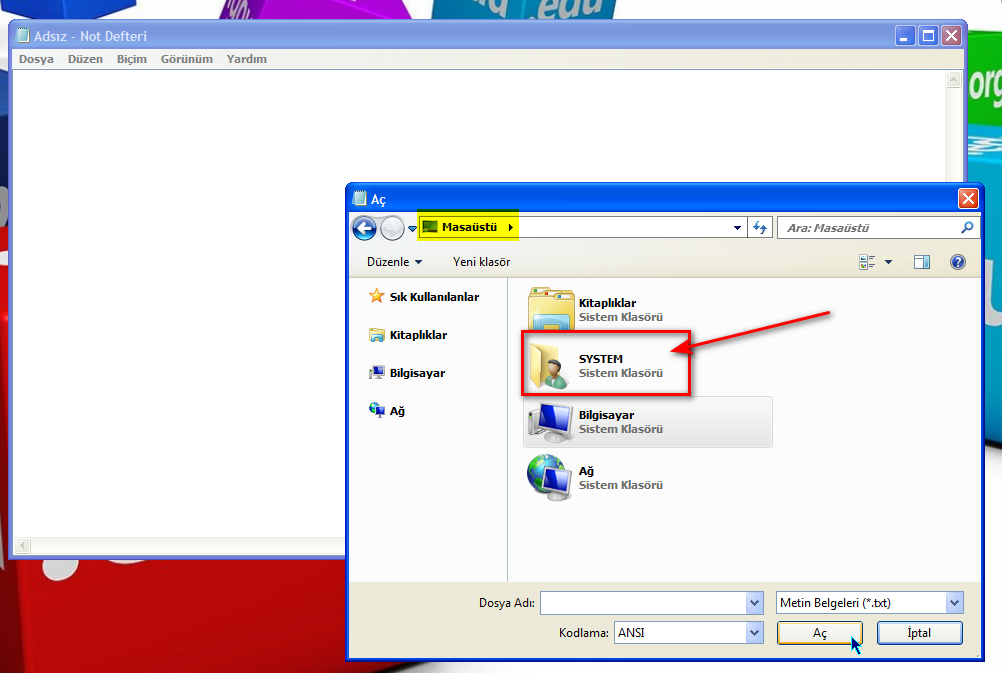Image resolution: width=1002 pixels, height=673 pixels.
Task: Click the blue help icon
Action: (x=957, y=262)
